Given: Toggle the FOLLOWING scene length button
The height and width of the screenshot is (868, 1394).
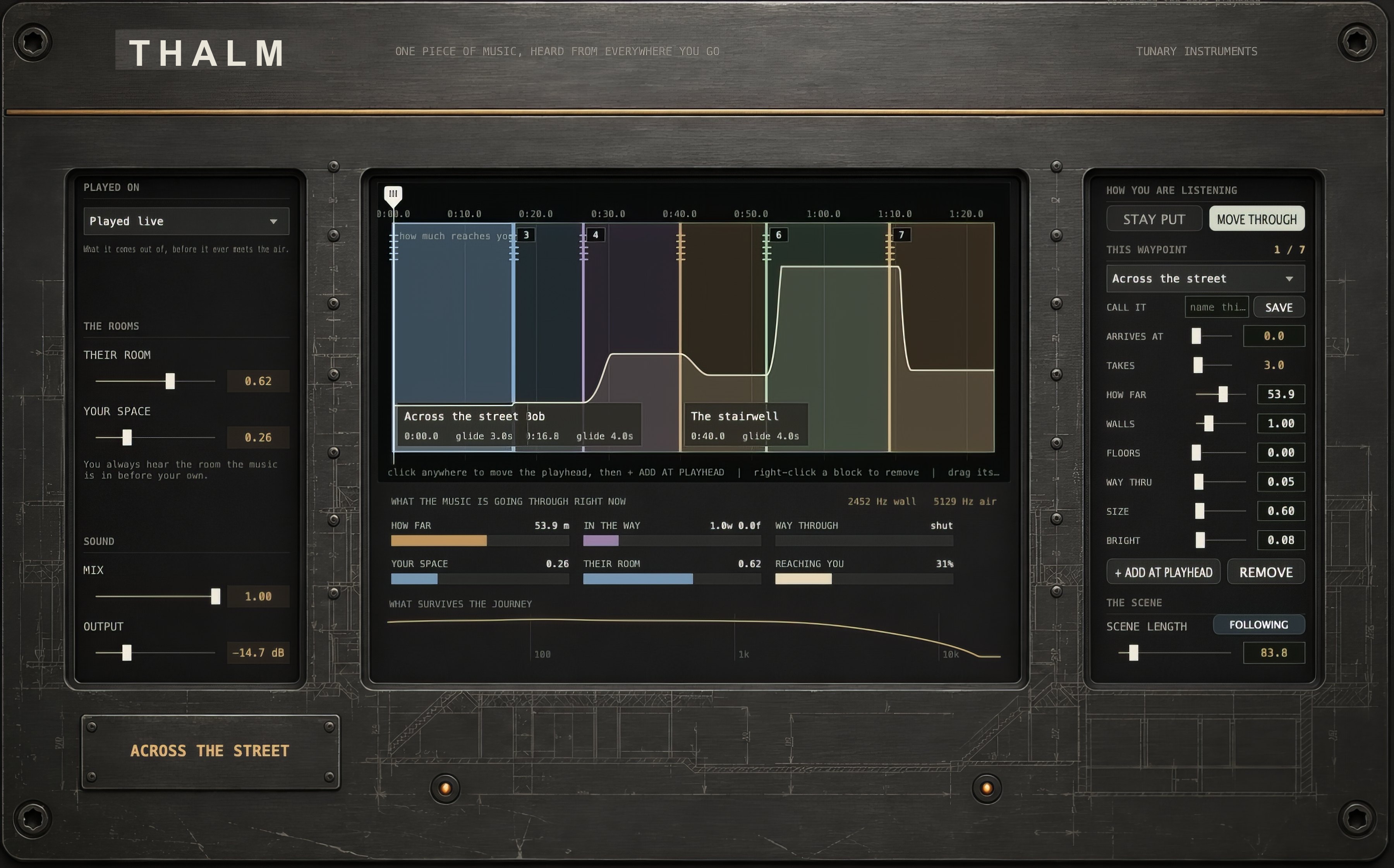Looking at the screenshot, I should coord(1258,624).
